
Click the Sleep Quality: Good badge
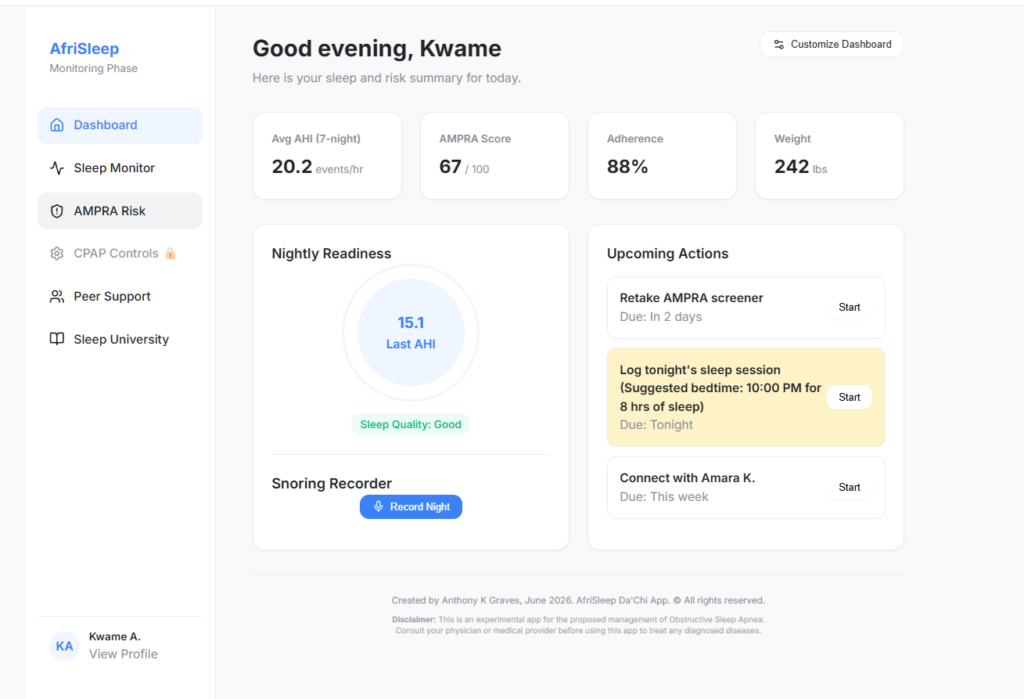tap(411, 425)
